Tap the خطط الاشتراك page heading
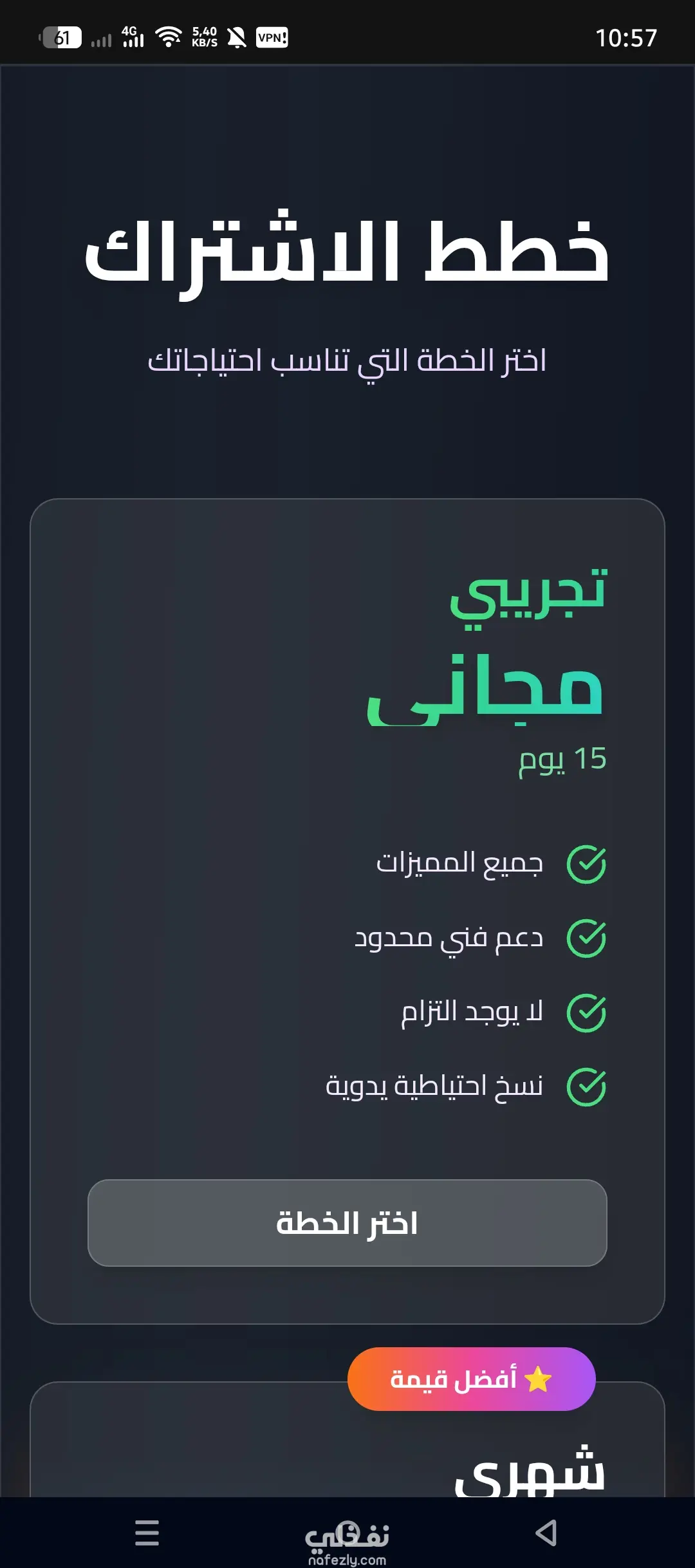The image size is (695, 1568). point(347,252)
